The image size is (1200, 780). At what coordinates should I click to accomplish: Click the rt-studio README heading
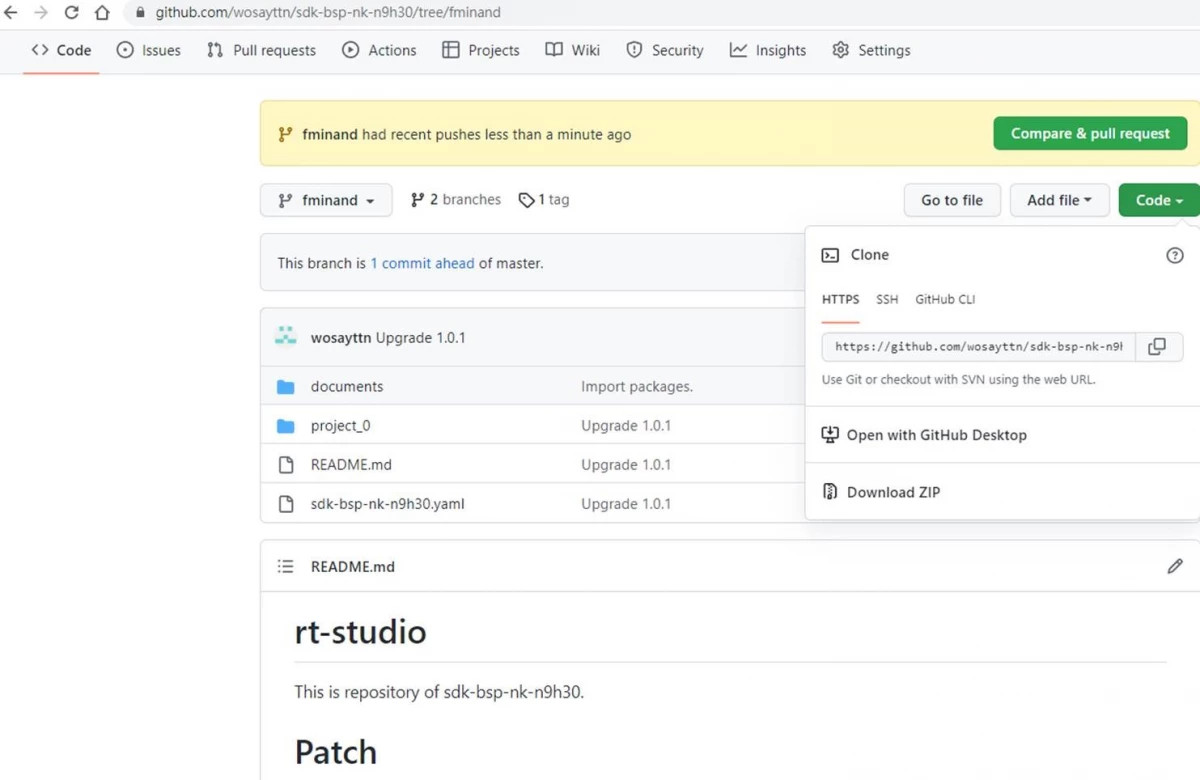click(360, 632)
